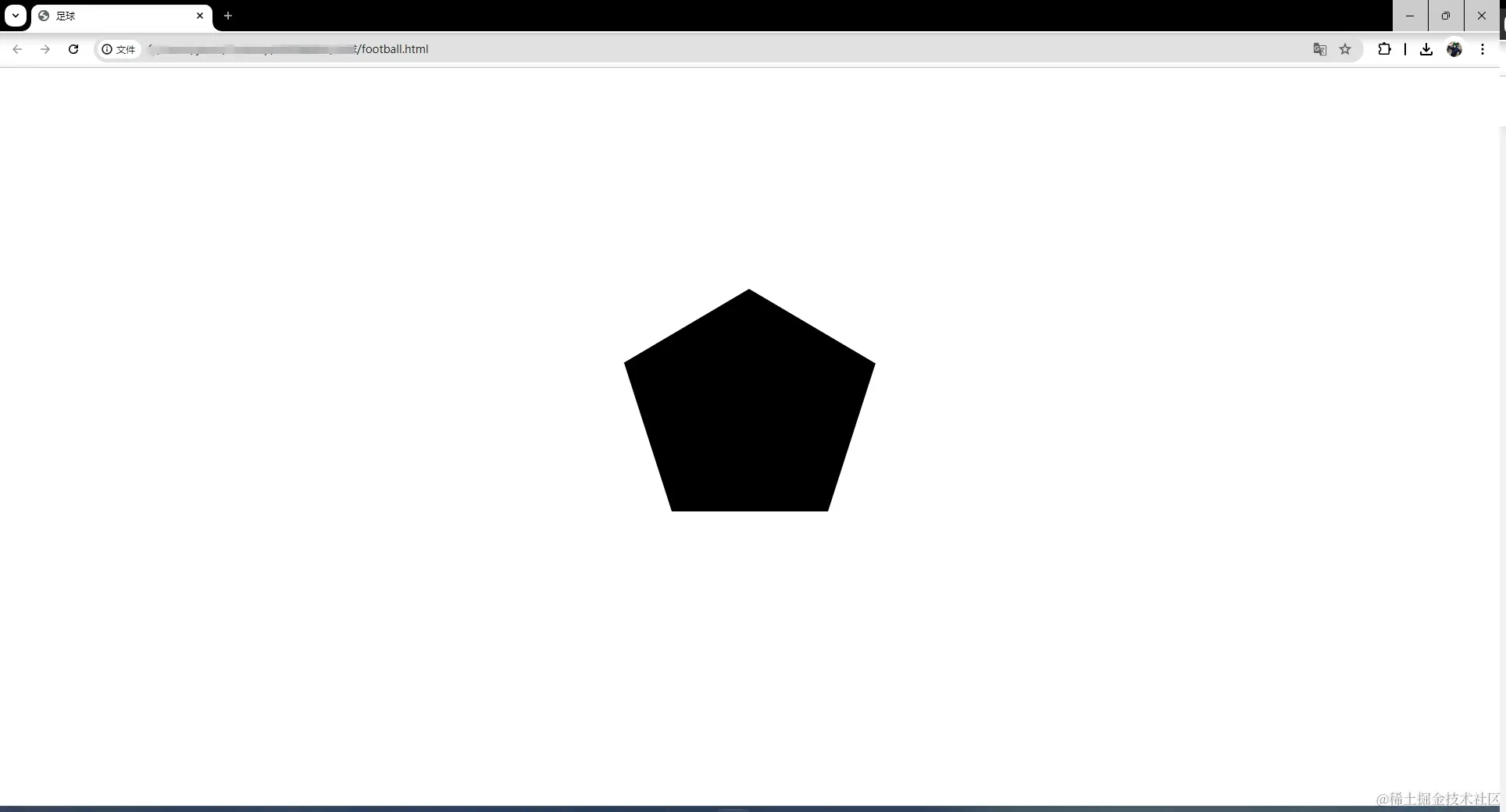Close the 足球 tab

coord(200,16)
